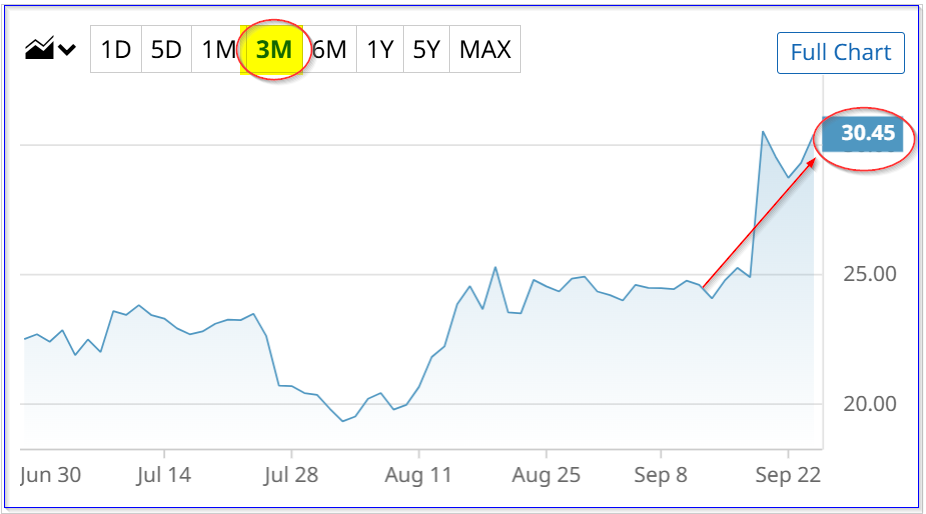Select the 5D time range

(x=166, y=50)
